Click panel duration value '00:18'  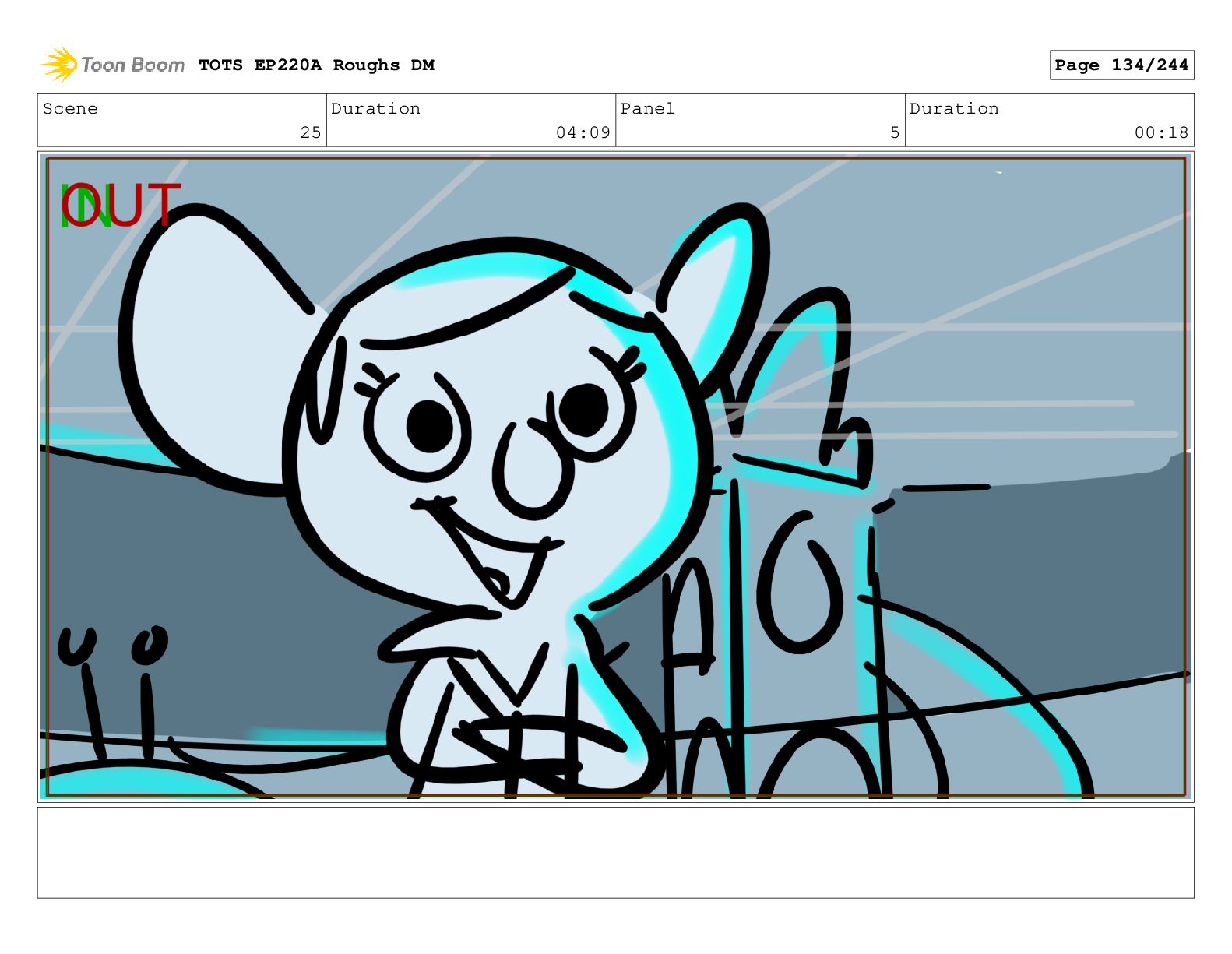1161,132
